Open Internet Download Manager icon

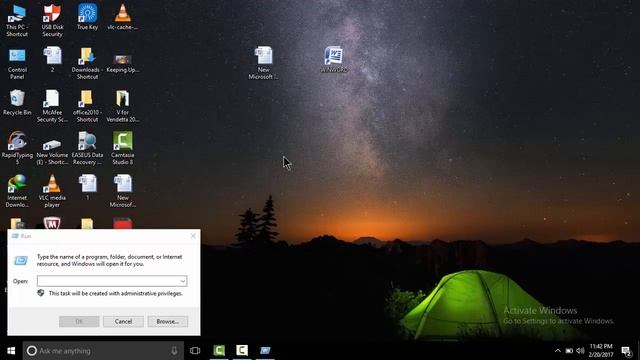point(17,191)
